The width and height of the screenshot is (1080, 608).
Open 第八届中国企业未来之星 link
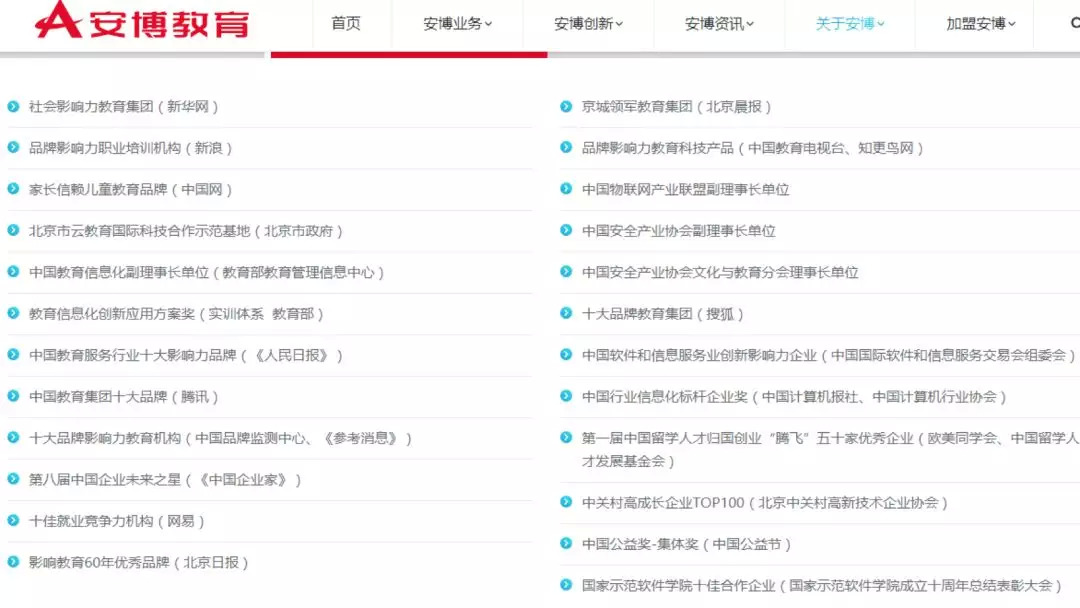tap(165, 480)
